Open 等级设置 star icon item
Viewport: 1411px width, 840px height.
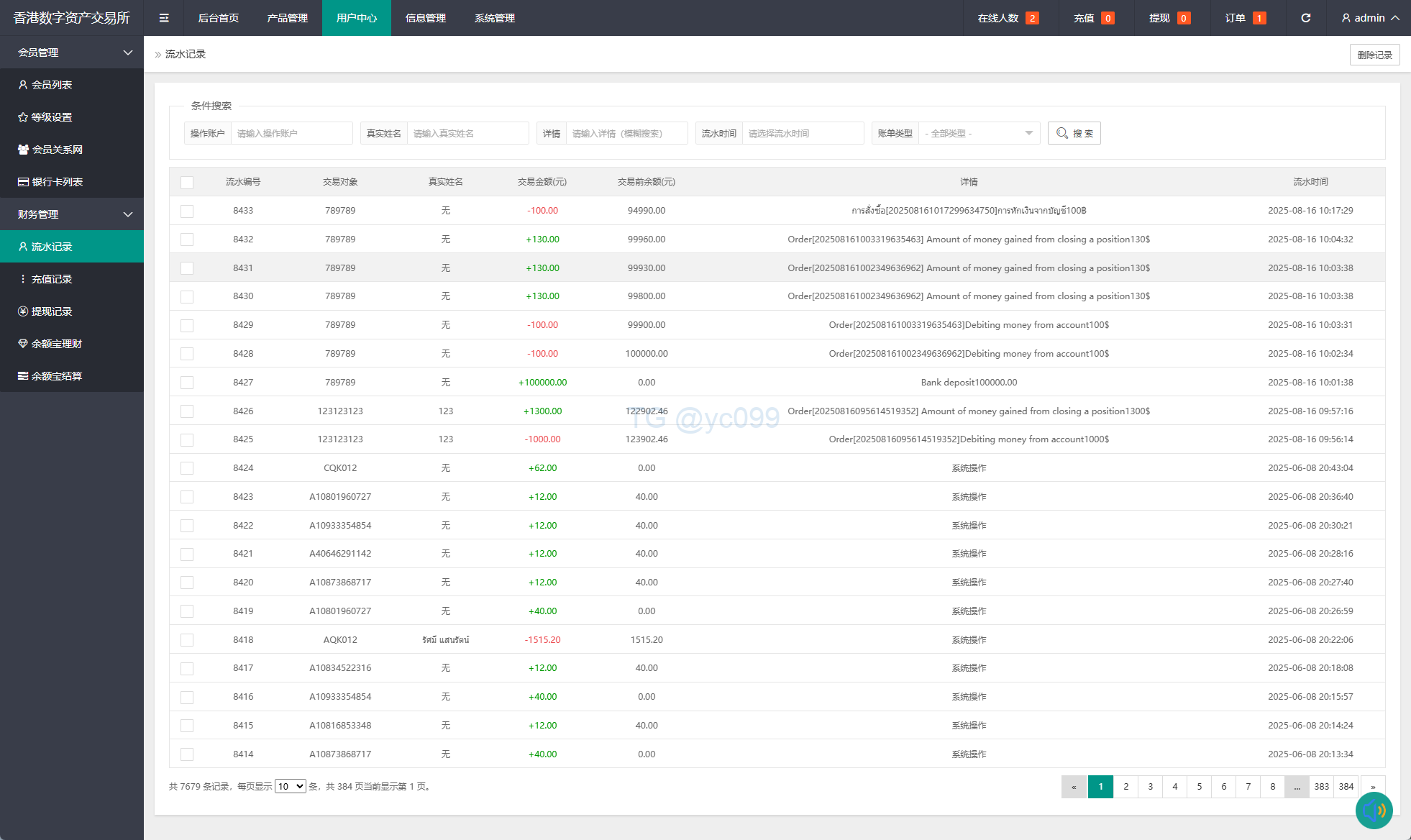pos(23,117)
